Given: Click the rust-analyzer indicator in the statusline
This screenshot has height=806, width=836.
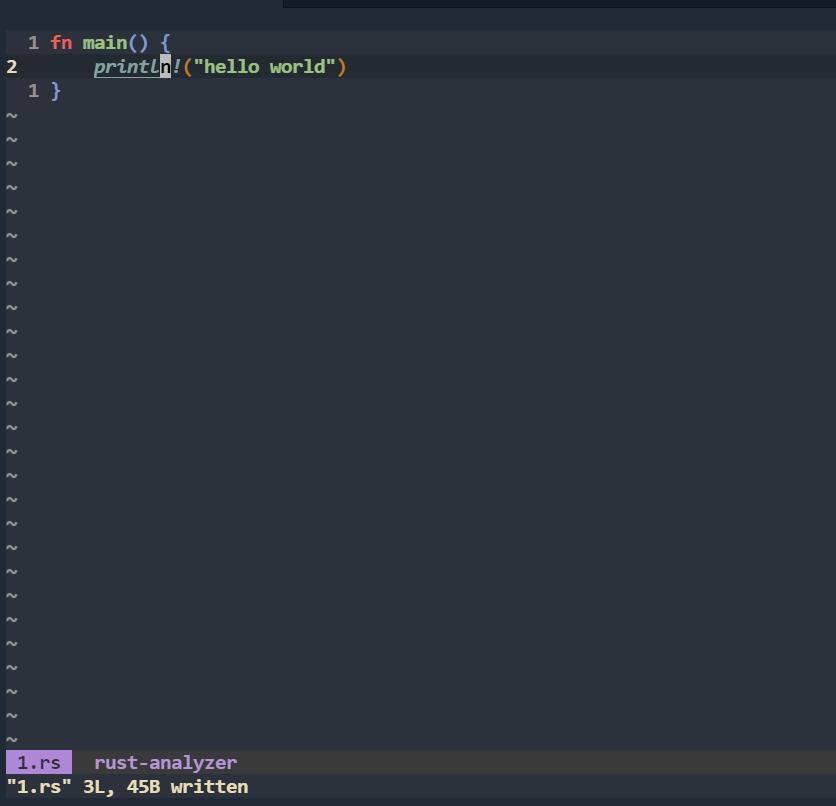Looking at the screenshot, I should click(x=164, y=762).
